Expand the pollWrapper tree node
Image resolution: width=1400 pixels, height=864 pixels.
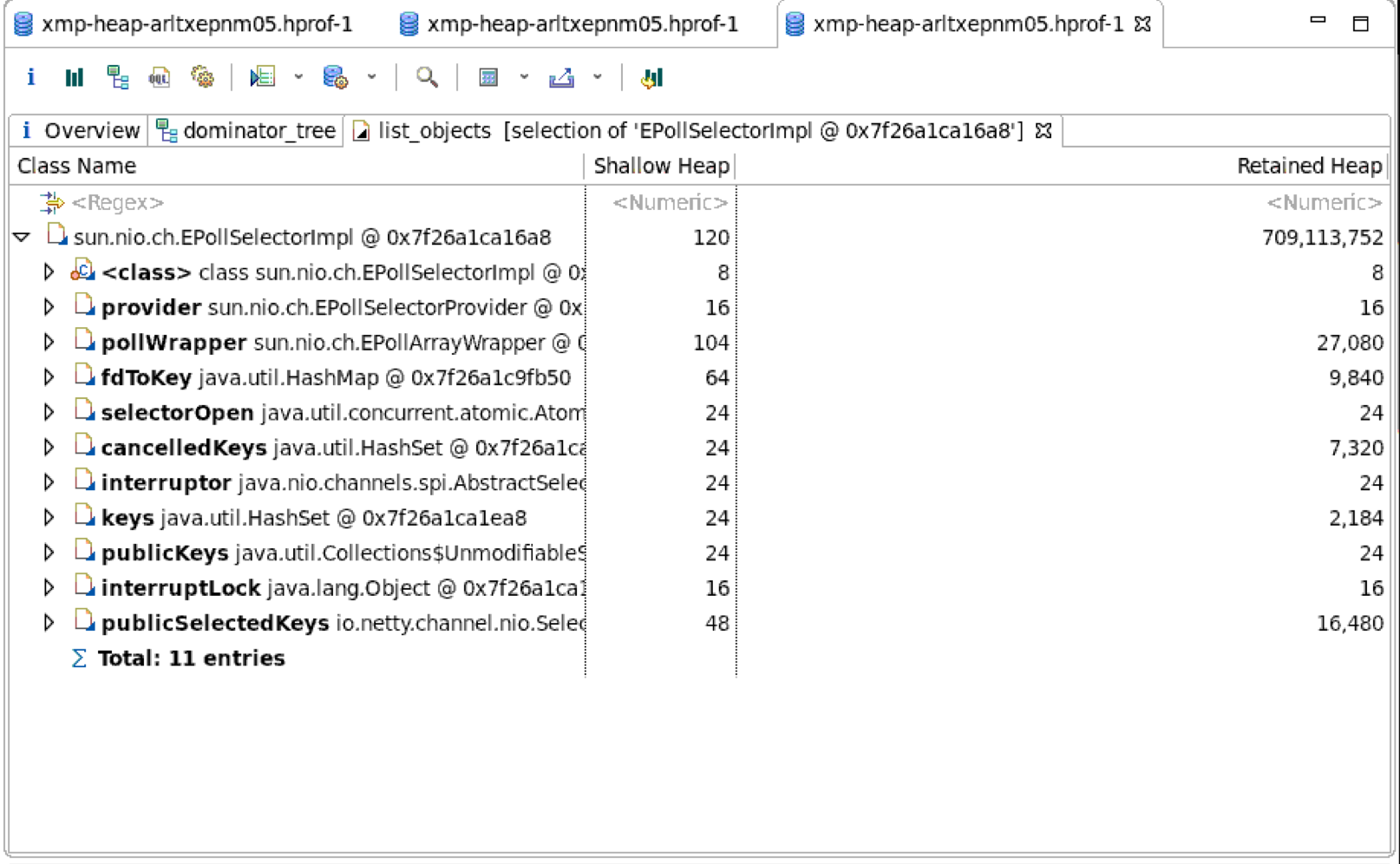click(x=49, y=342)
